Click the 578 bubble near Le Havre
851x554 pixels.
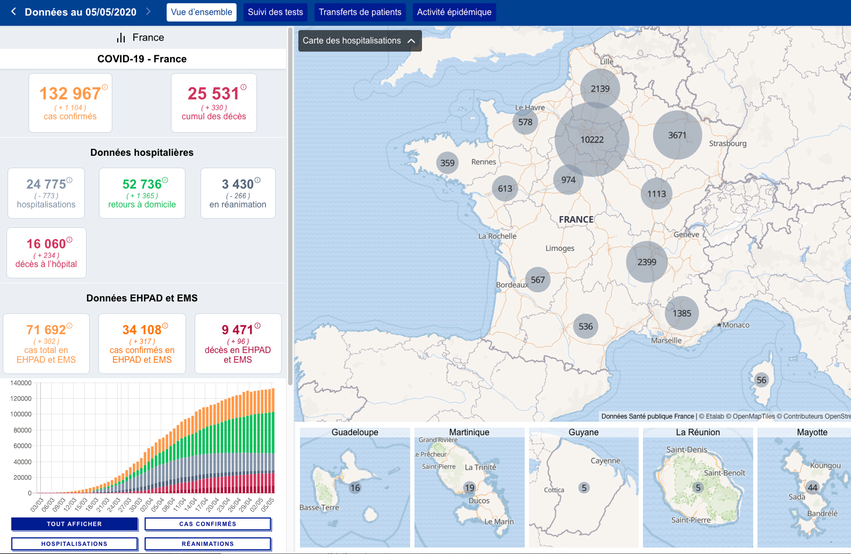(x=525, y=122)
